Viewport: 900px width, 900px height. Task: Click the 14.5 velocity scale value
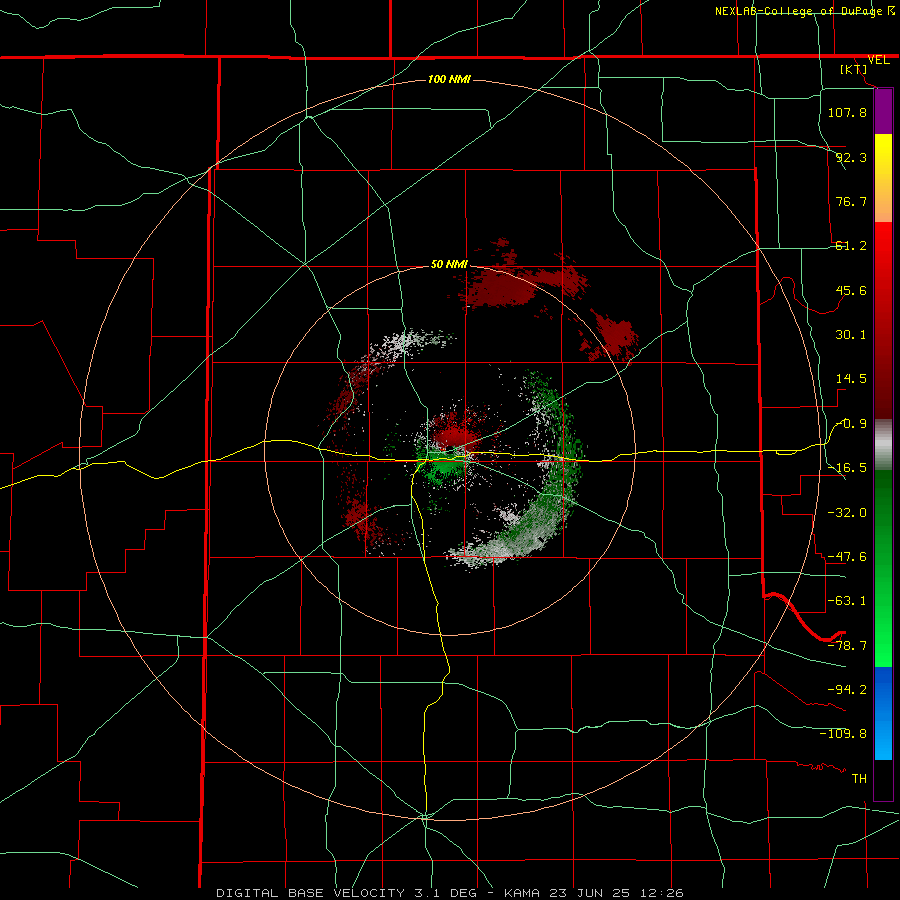[851, 379]
